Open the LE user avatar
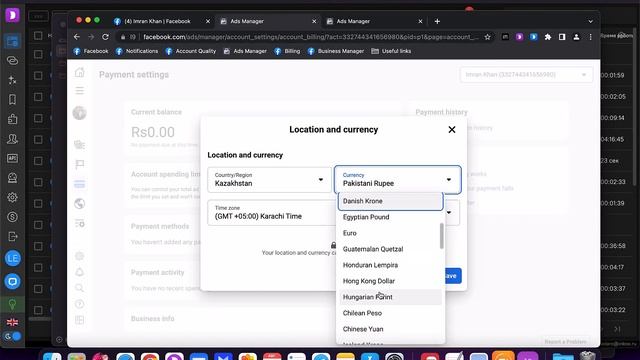640x360 pixels. (x=13, y=258)
